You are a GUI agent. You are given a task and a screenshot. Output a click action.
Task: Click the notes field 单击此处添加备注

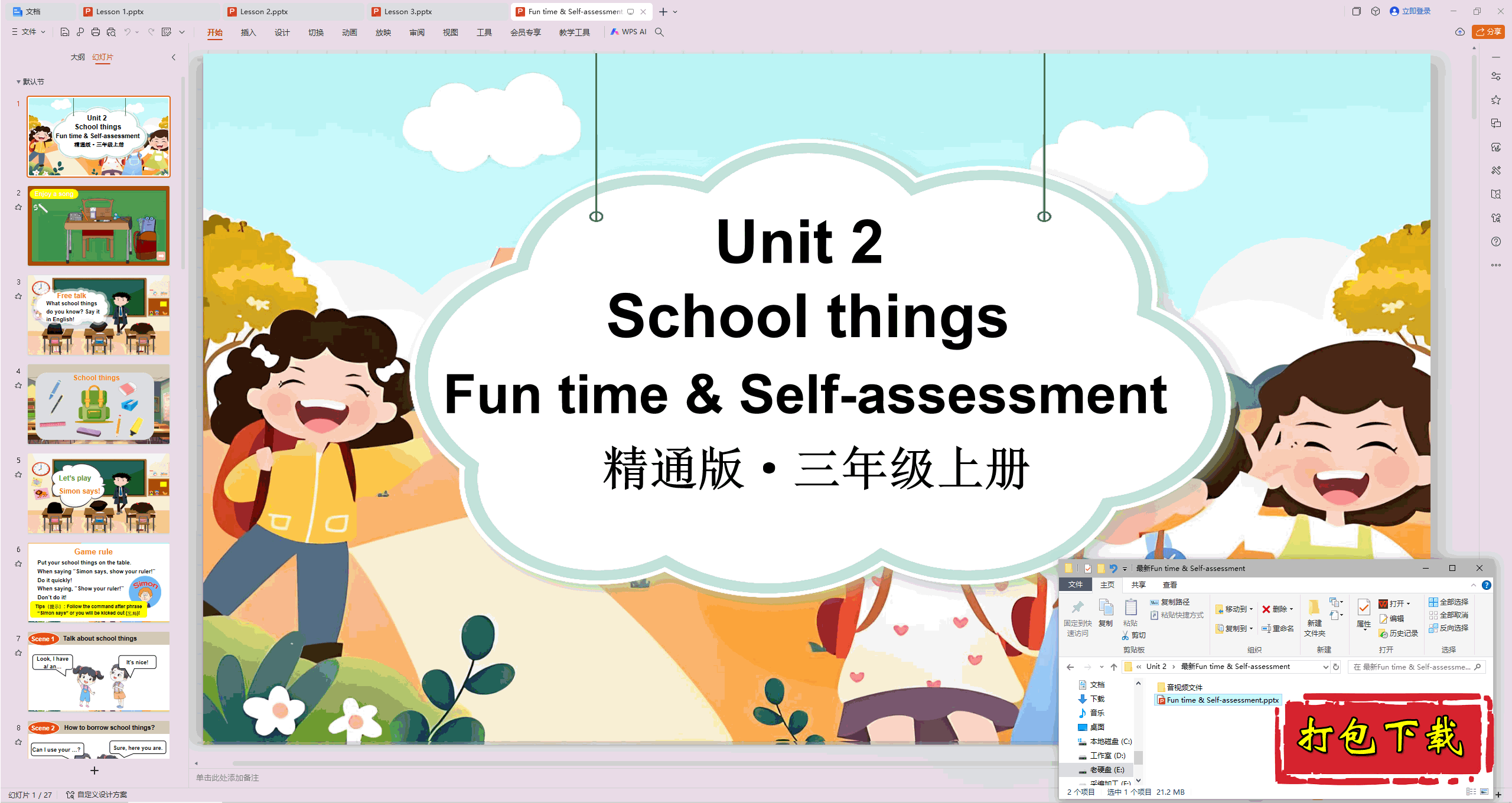point(227,778)
